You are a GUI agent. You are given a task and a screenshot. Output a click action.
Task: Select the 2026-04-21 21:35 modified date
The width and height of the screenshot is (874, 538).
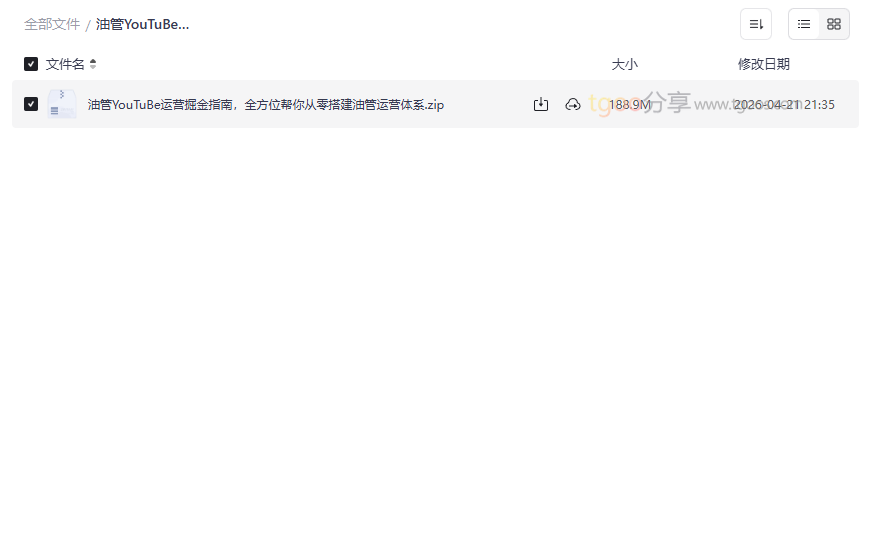[784, 105]
